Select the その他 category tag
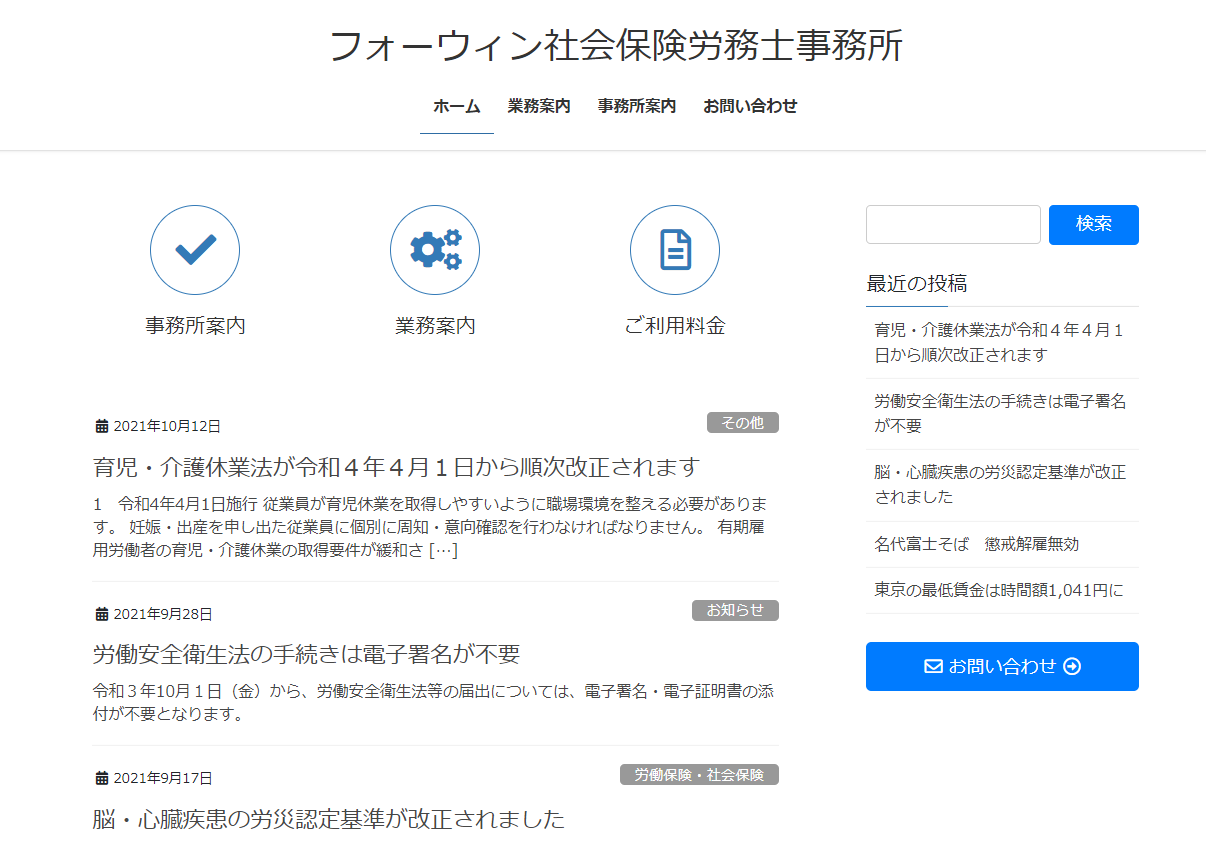The image size is (1206, 845). pyautogui.click(x=743, y=423)
